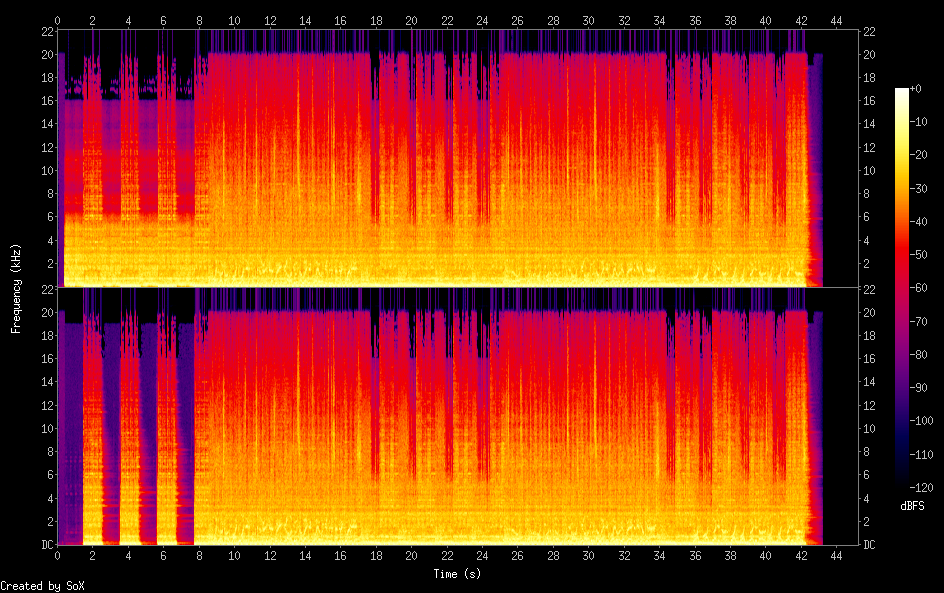Click the "DC" label at the bottom-left axis
This screenshot has width=944, height=593.
46,545
